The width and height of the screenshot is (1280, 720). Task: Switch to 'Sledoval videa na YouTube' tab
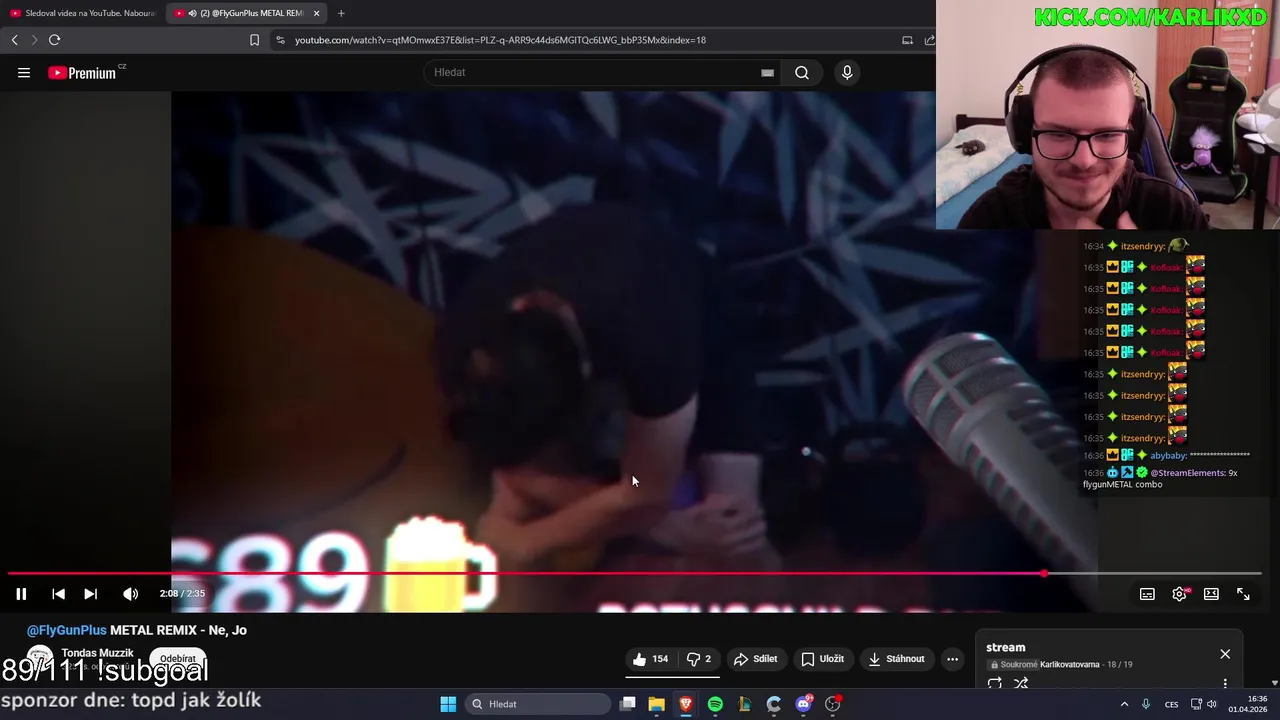pyautogui.click(x=82, y=13)
